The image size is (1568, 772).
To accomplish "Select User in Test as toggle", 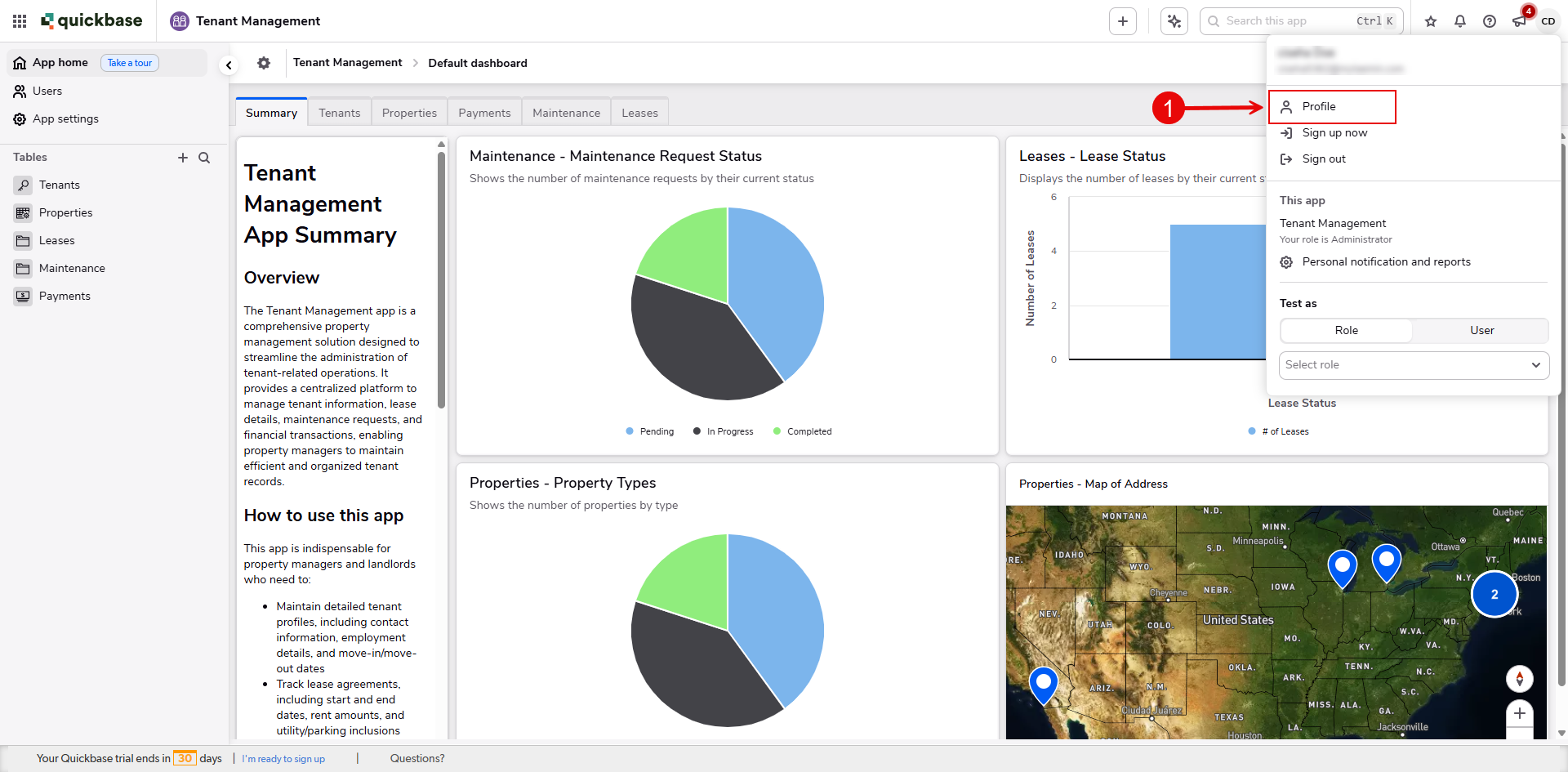I will point(1482,331).
